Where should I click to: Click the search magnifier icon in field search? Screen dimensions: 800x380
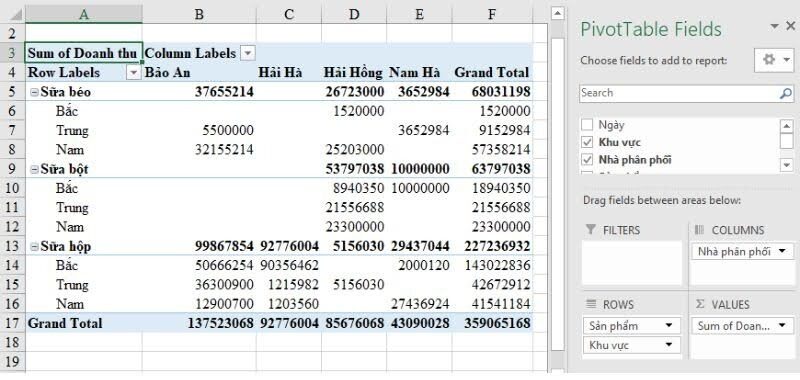[x=786, y=93]
